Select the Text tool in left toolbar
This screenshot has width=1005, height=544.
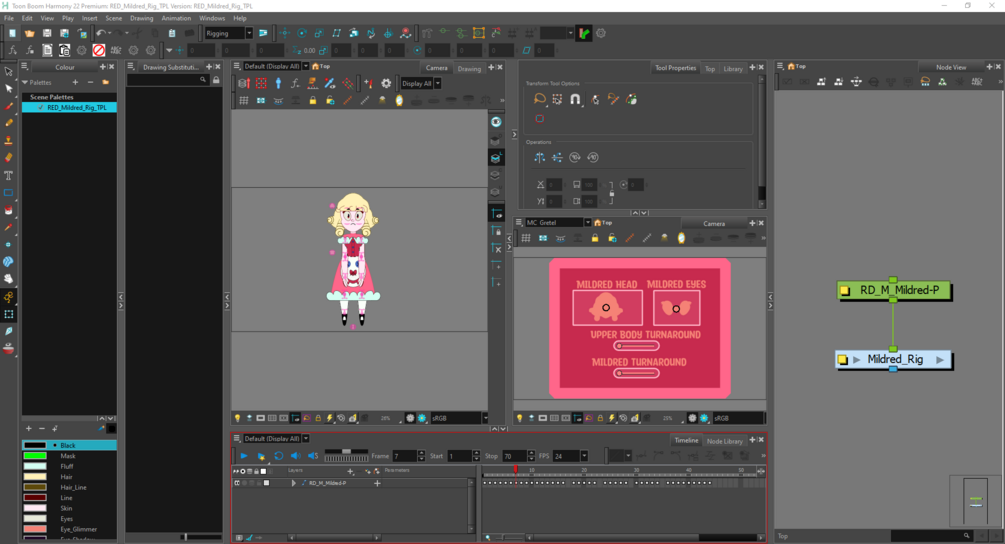(8, 175)
